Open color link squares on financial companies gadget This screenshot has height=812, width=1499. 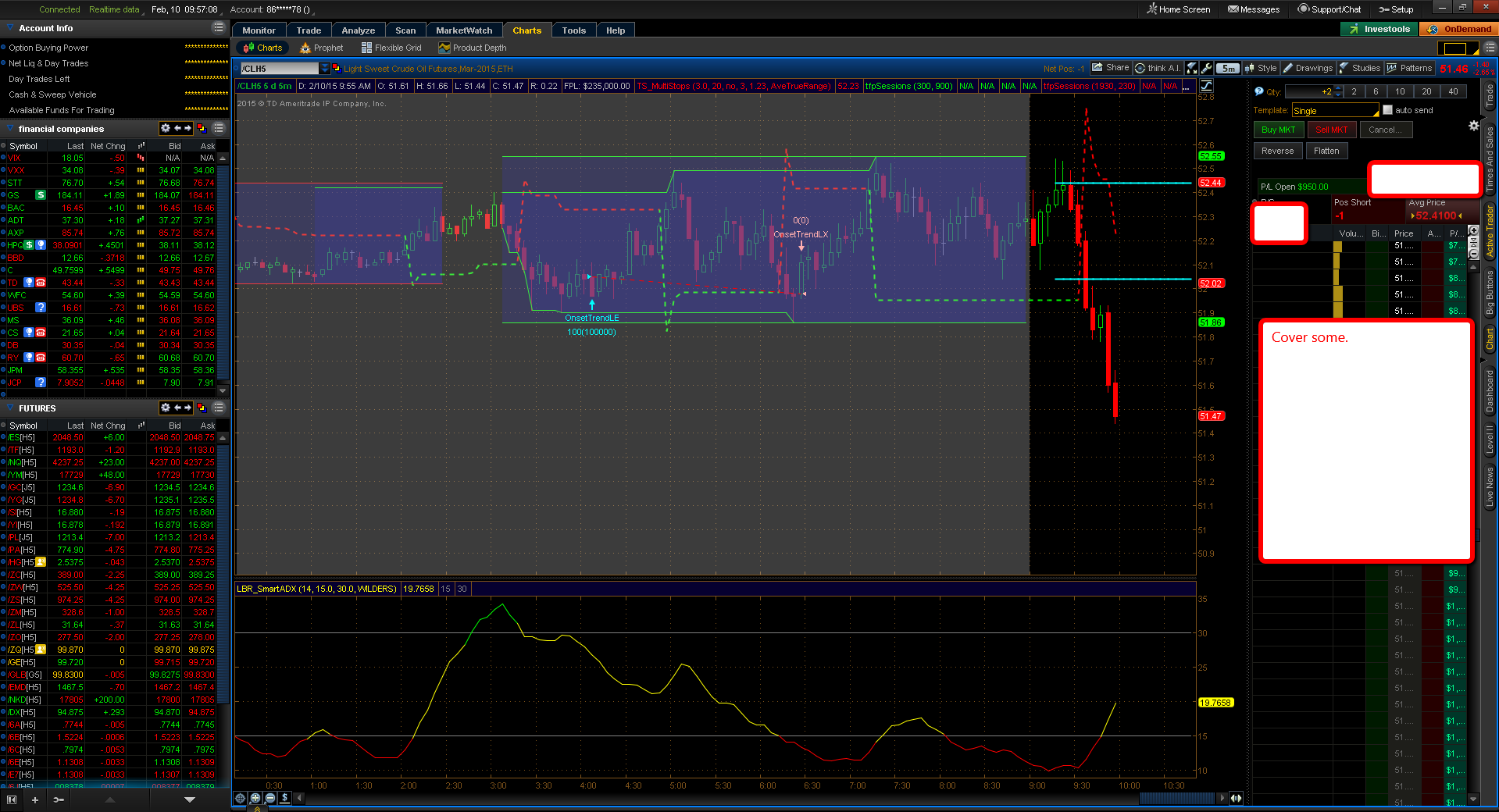coord(202,128)
